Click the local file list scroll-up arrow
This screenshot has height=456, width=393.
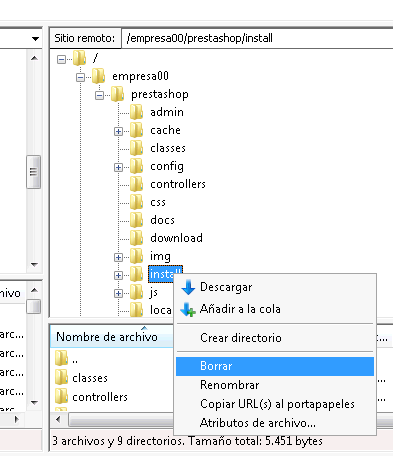point(34,290)
